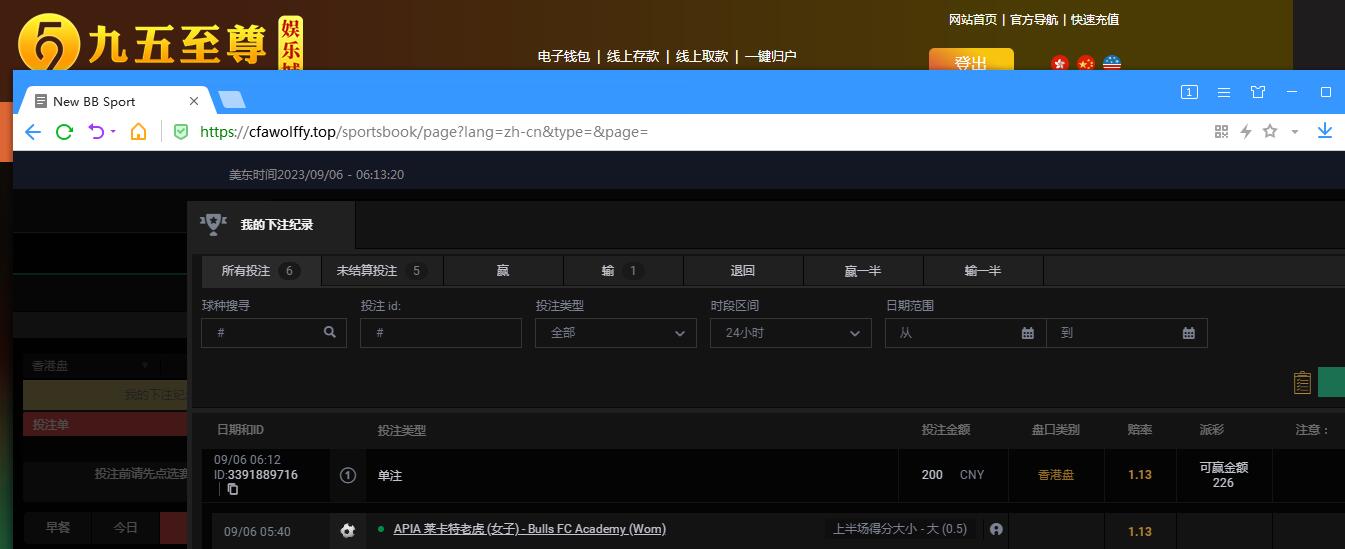Select the US flag icon
This screenshot has height=549, width=1345.
[x=1112, y=64]
